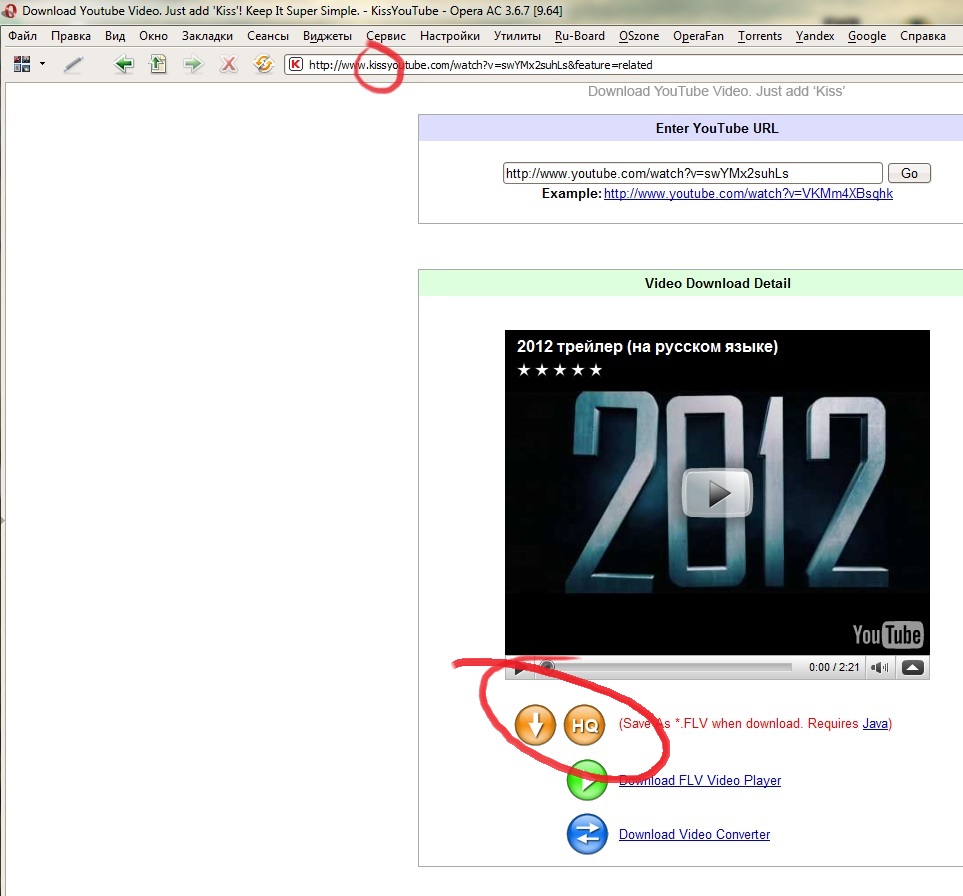The width and height of the screenshot is (963, 896).
Task: Click the orange download arrow icon
Action: pos(535,725)
